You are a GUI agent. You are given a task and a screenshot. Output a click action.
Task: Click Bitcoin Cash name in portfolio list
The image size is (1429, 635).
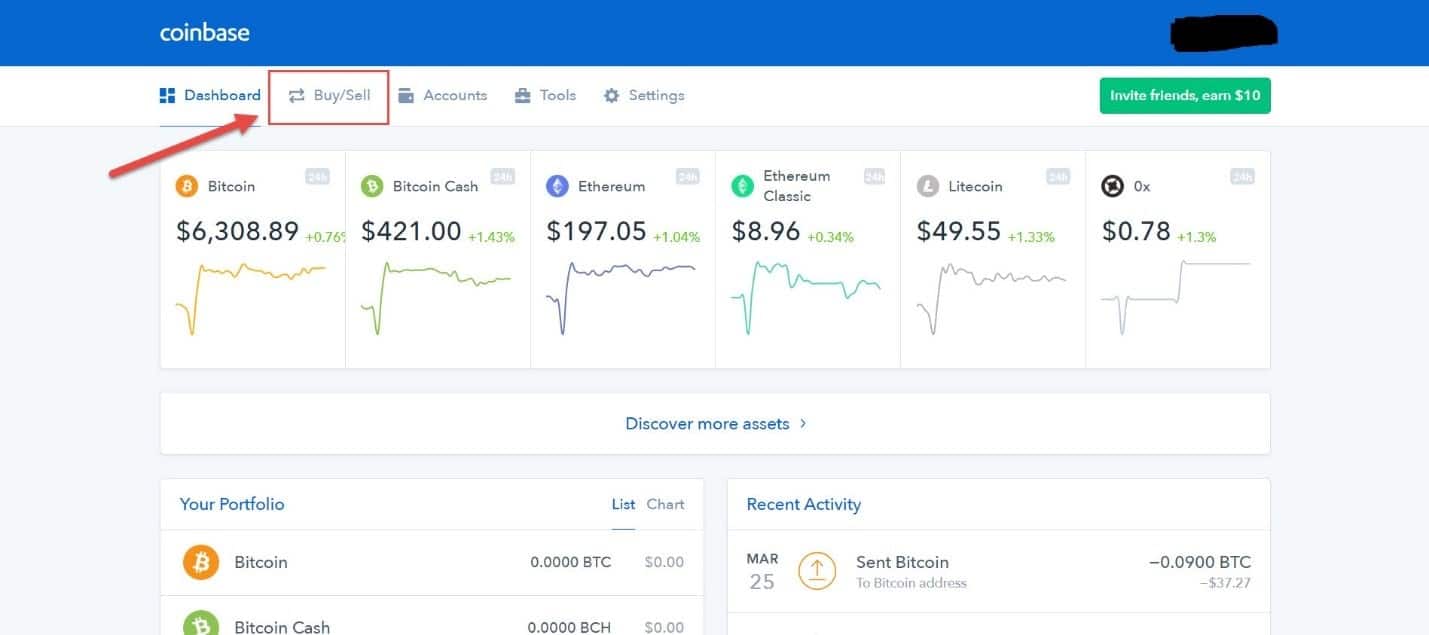(282, 627)
